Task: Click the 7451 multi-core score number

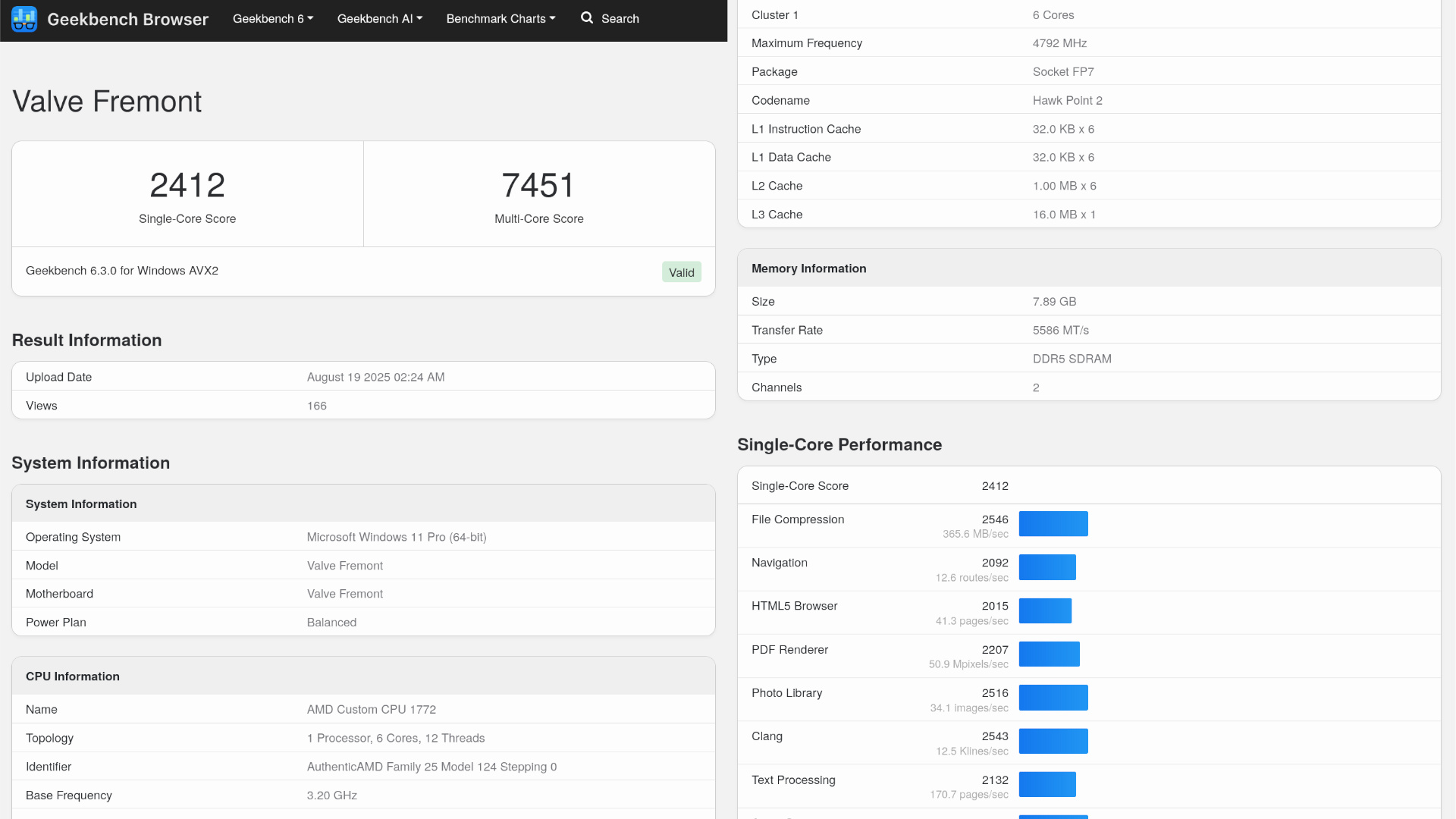Action: 539,185
